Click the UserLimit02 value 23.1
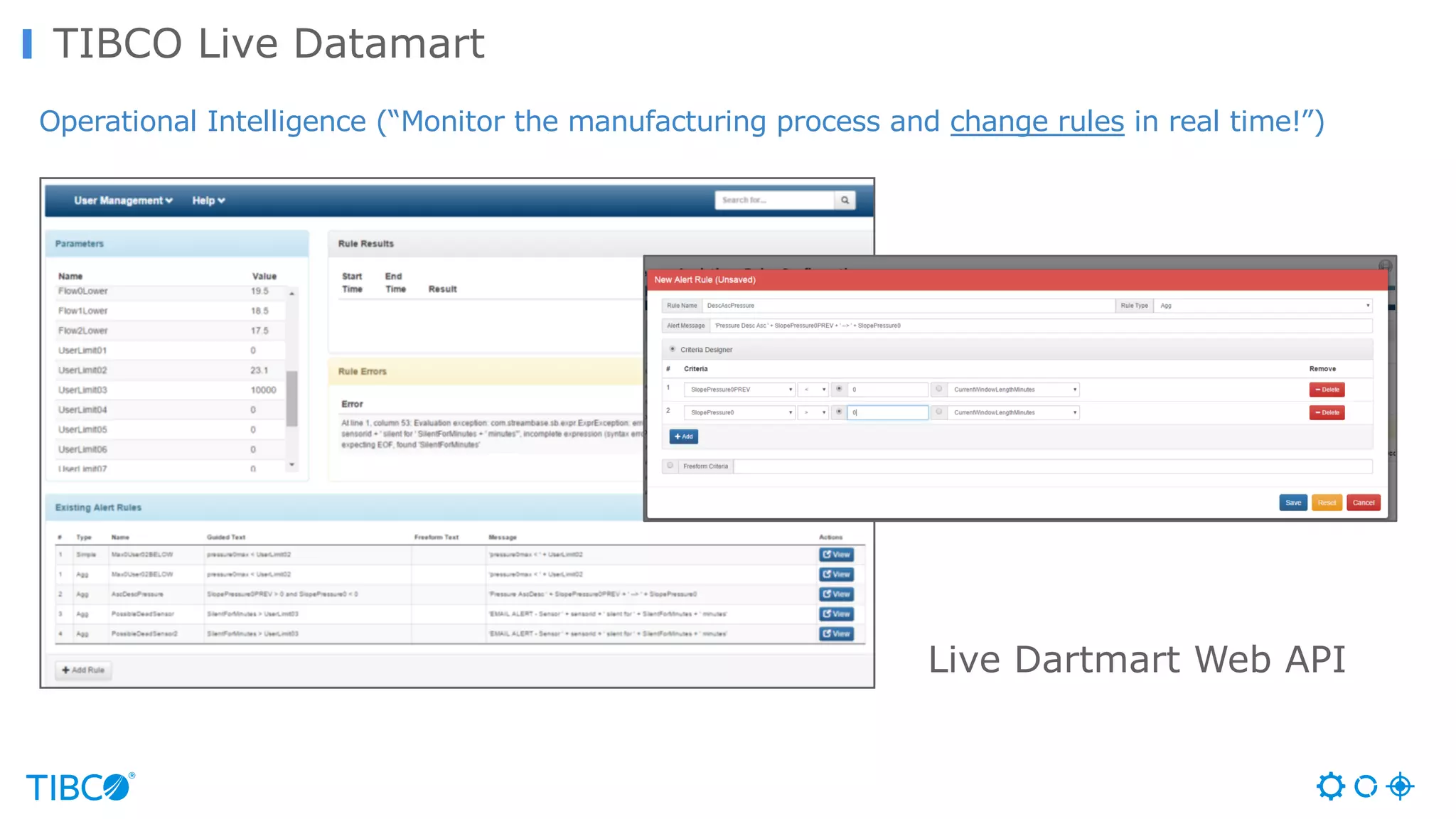The image size is (1456, 819). pos(259,370)
